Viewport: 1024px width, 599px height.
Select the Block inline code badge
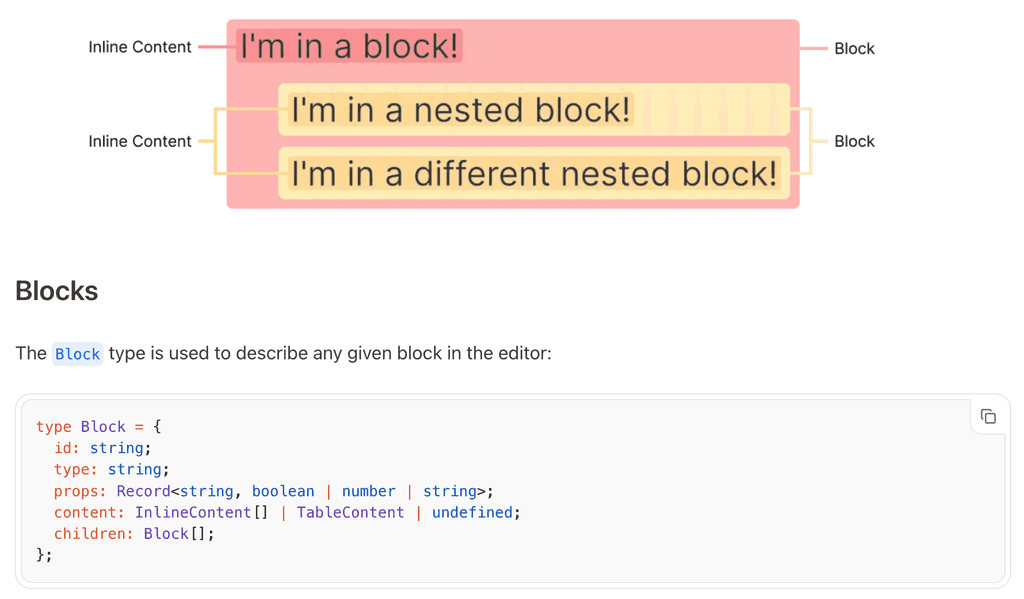77,353
